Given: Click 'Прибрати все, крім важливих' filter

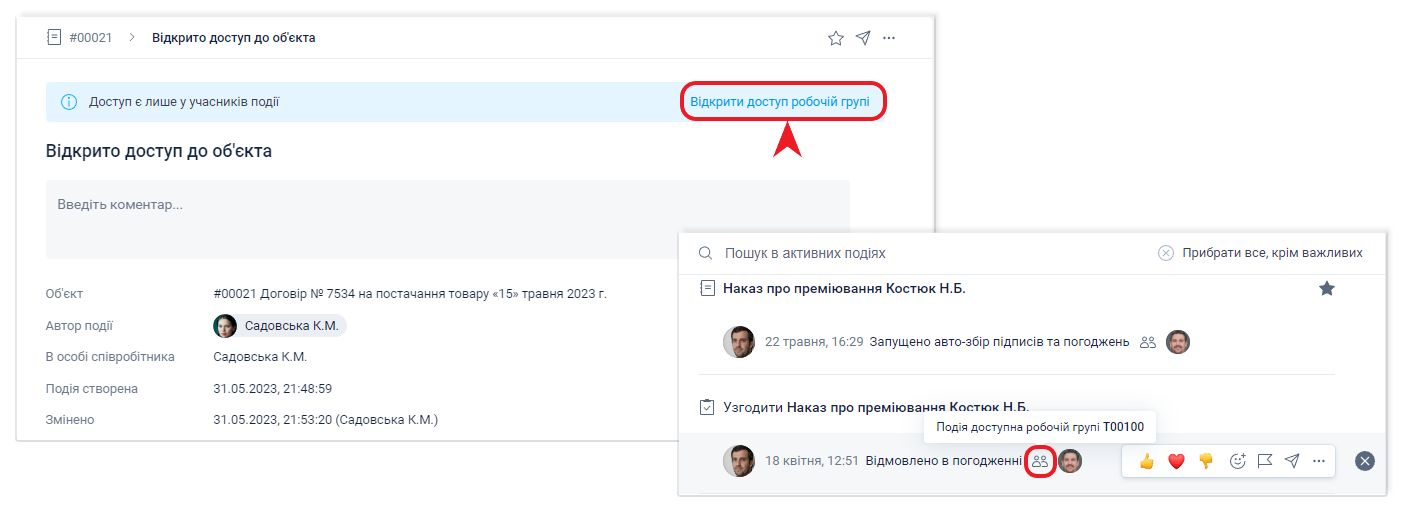Looking at the screenshot, I should [x=1260, y=253].
